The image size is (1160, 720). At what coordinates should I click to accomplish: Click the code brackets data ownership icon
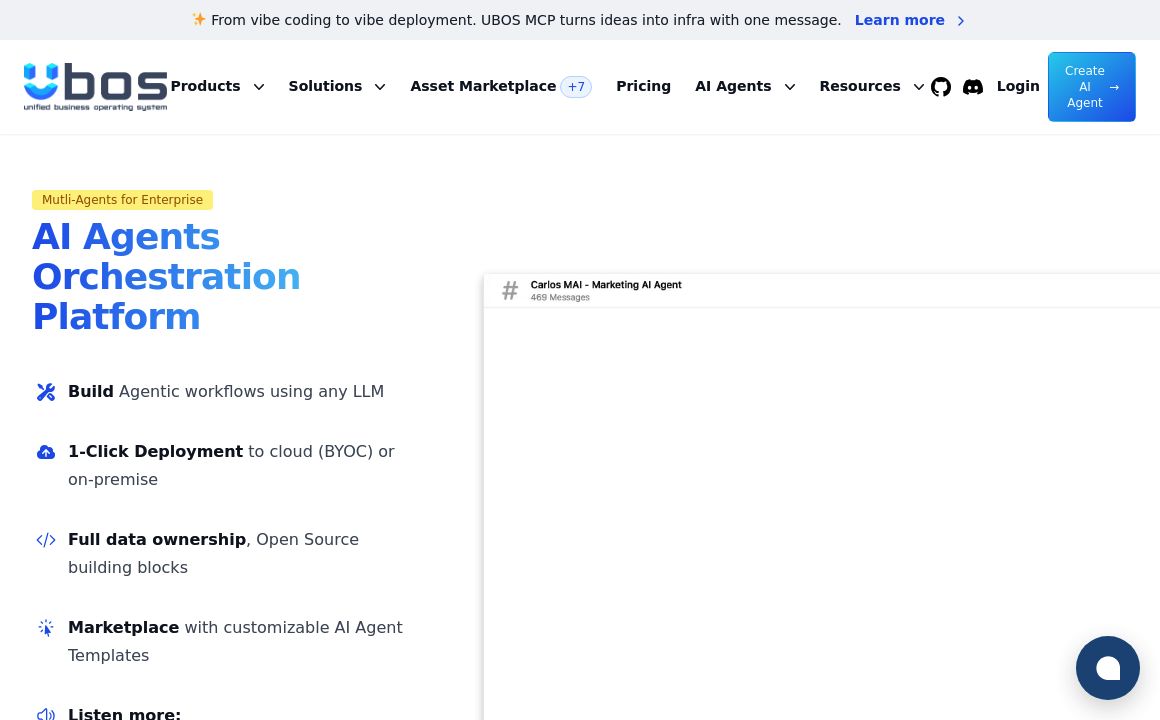(x=46, y=540)
